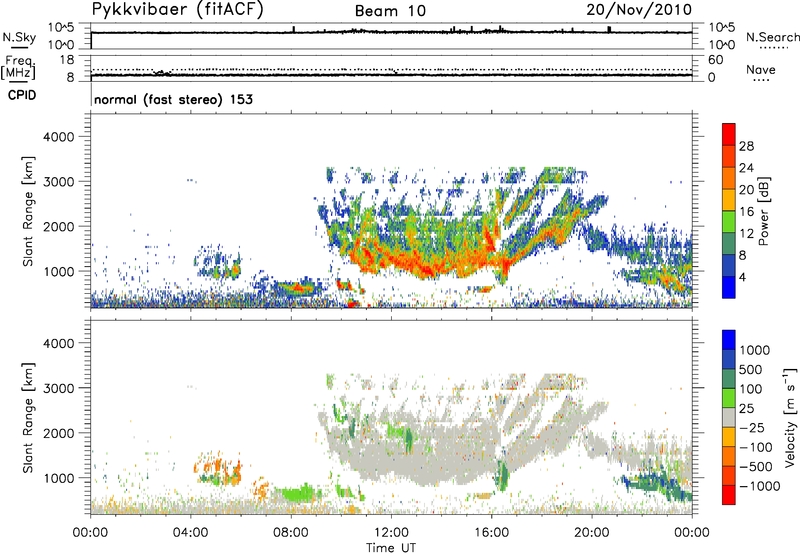
Task: Click '-1000' on the Velocity scale
Action: [760, 486]
